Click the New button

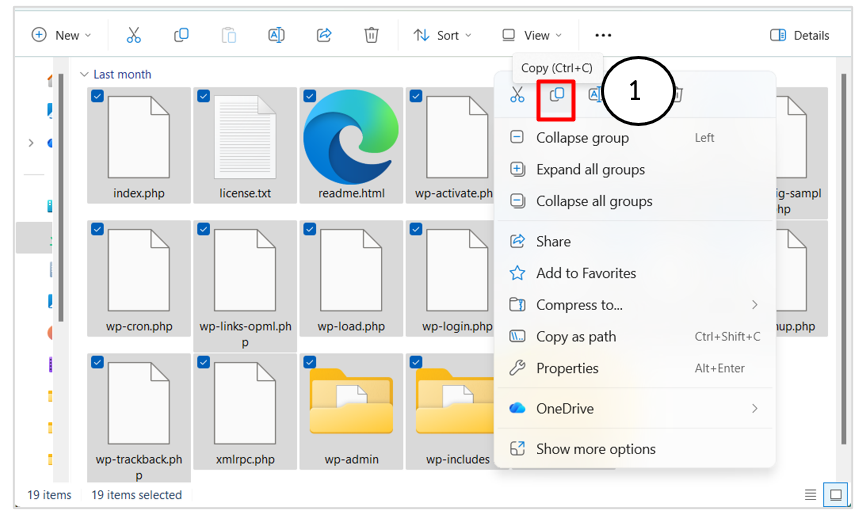click(61, 35)
